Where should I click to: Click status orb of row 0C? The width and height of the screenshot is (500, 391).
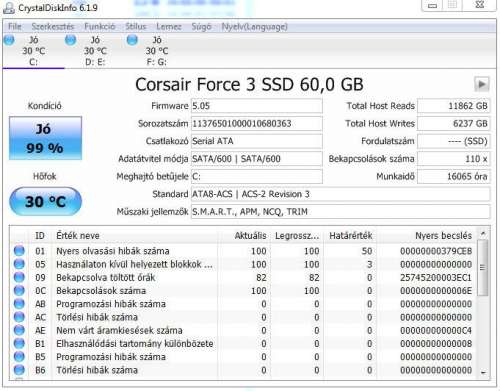click(19, 291)
